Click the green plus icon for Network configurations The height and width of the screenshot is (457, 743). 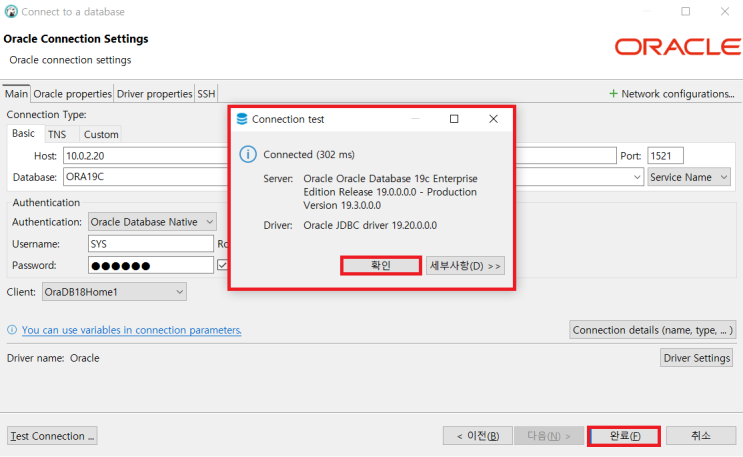pyautogui.click(x=613, y=93)
